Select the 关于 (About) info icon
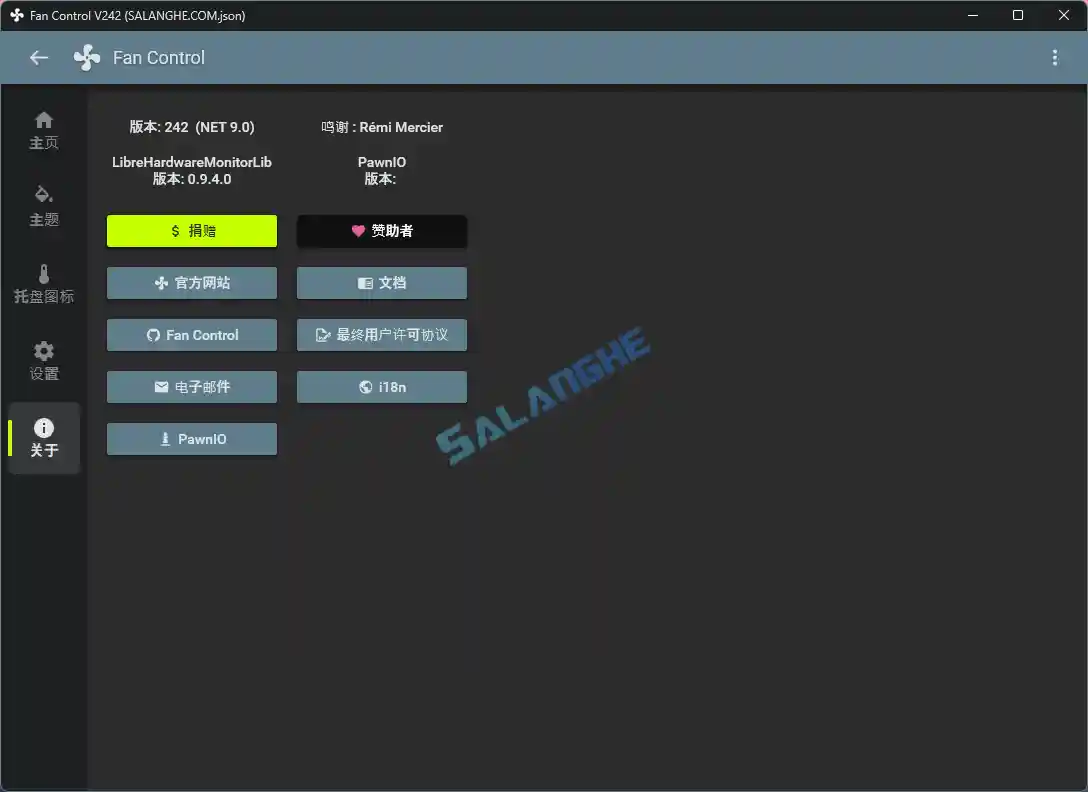This screenshot has height=792, width=1088. coord(44,437)
